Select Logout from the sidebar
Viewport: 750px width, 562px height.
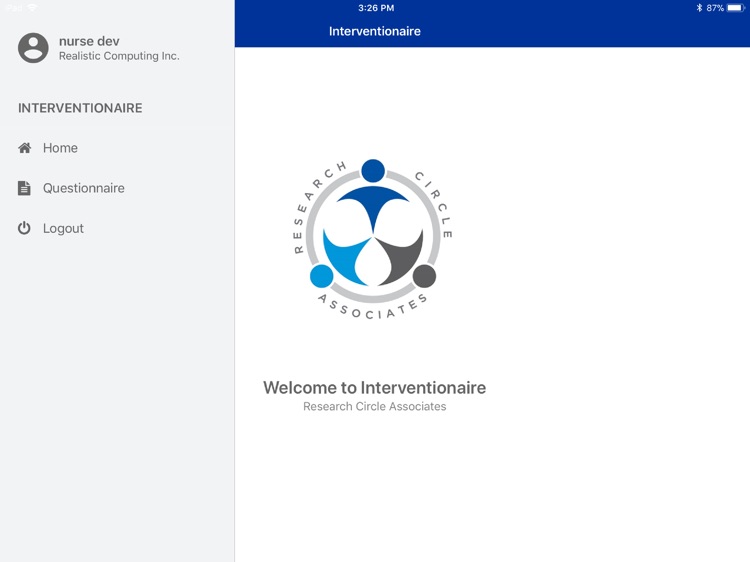[117, 228]
